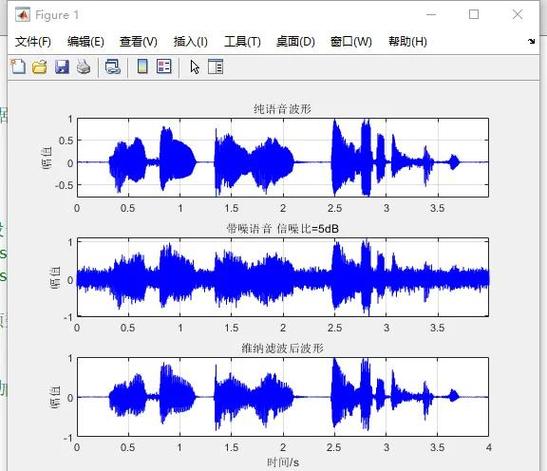This screenshot has height=471, width=547.
Task: Insert a colorbar using the toolbar icon
Action: (x=142, y=66)
